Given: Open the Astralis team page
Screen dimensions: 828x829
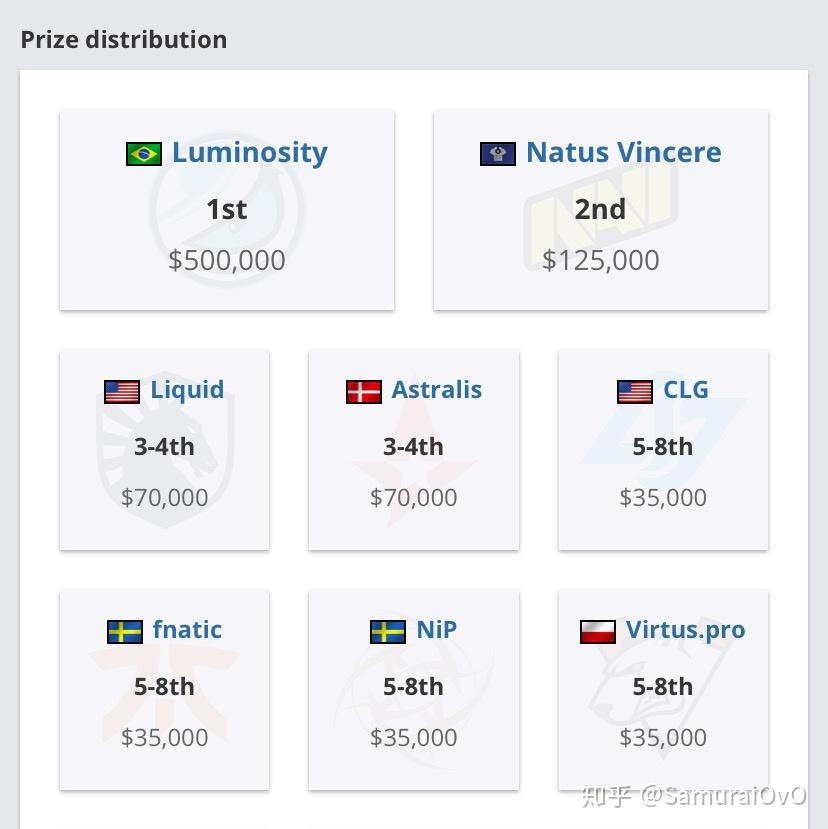Looking at the screenshot, I should click(436, 389).
